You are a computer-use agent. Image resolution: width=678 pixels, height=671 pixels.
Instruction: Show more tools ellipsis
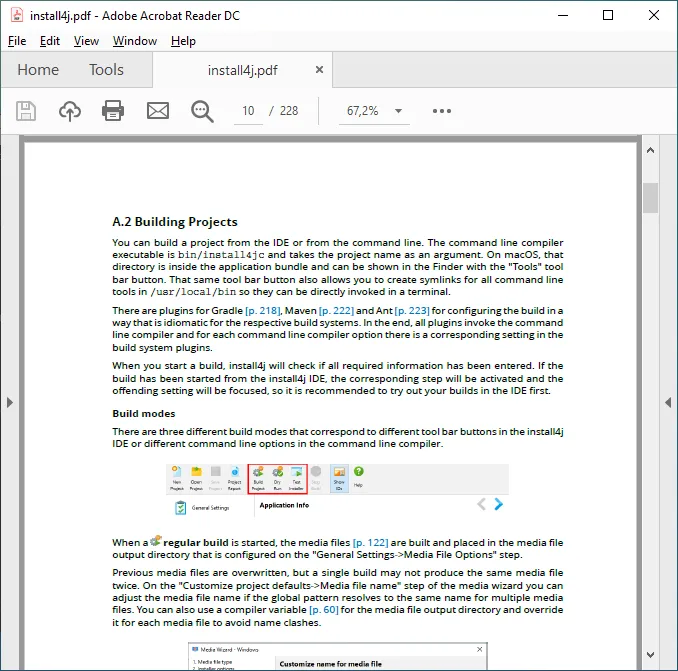coord(441,111)
